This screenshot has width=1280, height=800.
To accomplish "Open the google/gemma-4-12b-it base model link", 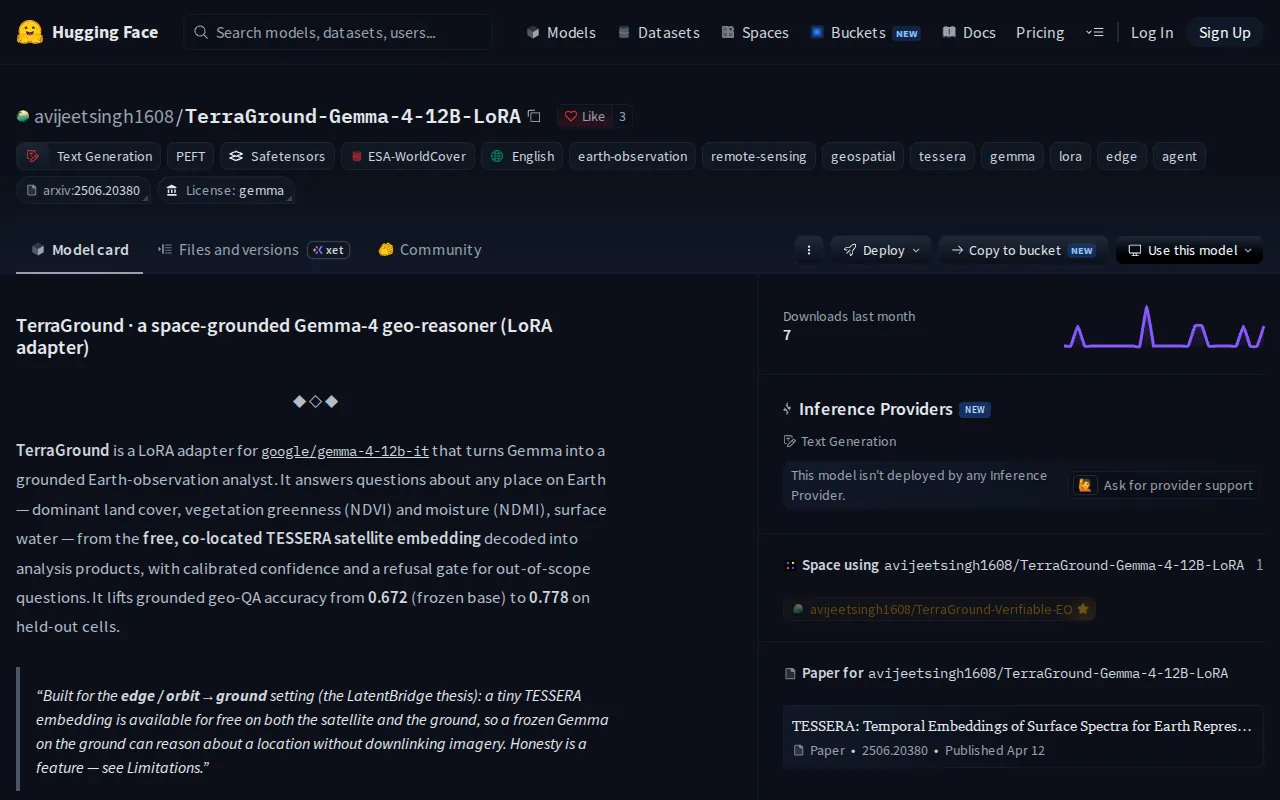I will coord(345,451).
